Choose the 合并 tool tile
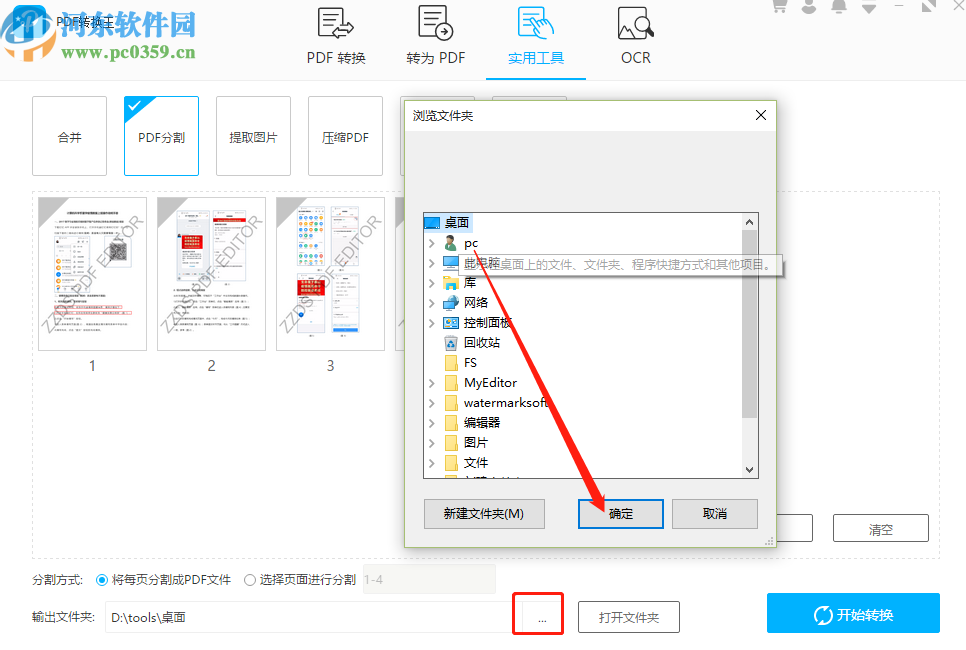Viewport: 966px width, 650px height. 70,136
